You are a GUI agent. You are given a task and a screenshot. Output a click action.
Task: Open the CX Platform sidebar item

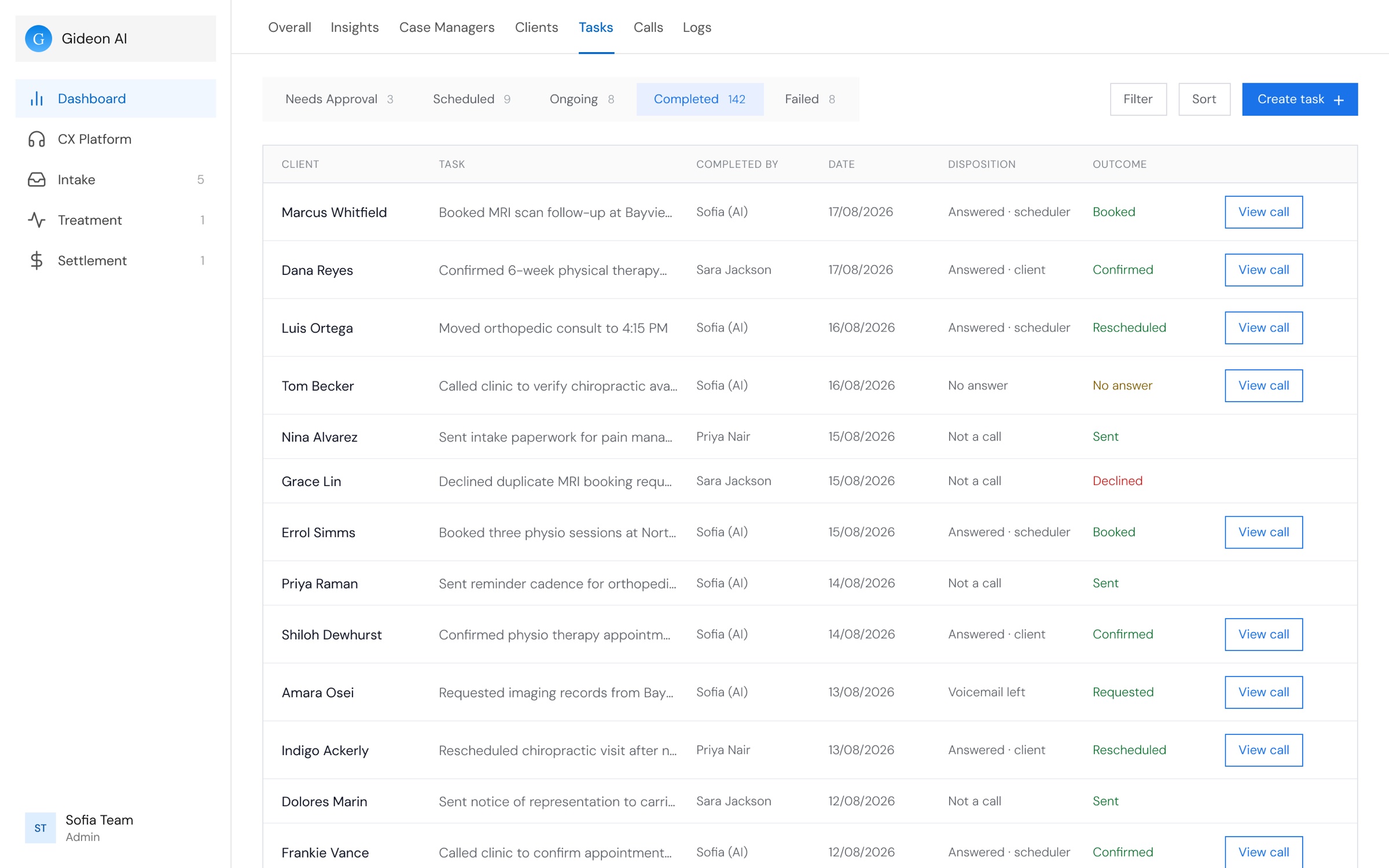click(x=116, y=139)
